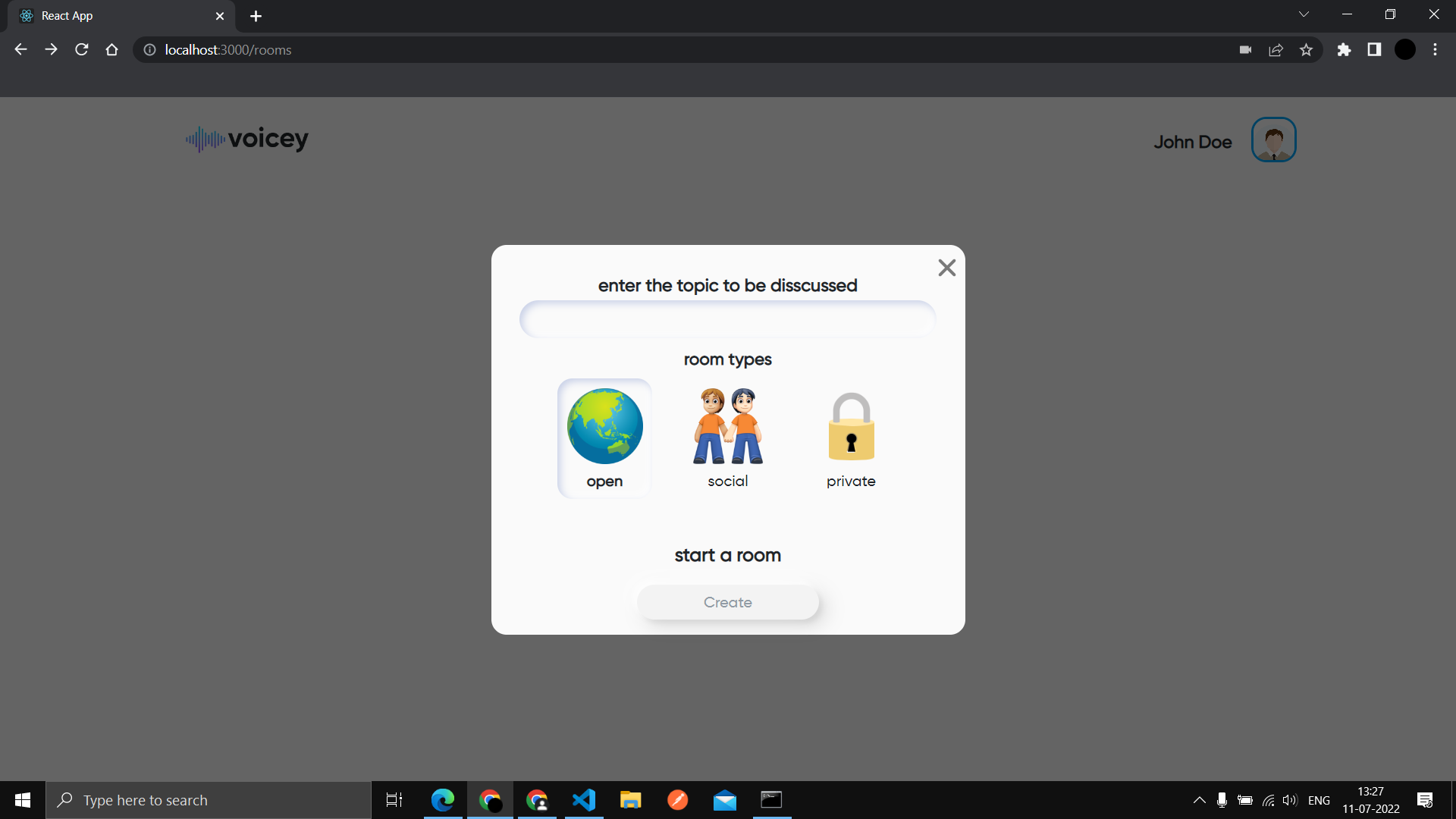This screenshot has width=1456, height=819.
Task: Open John Doe profile avatar
Action: (x=1273, y=140)
